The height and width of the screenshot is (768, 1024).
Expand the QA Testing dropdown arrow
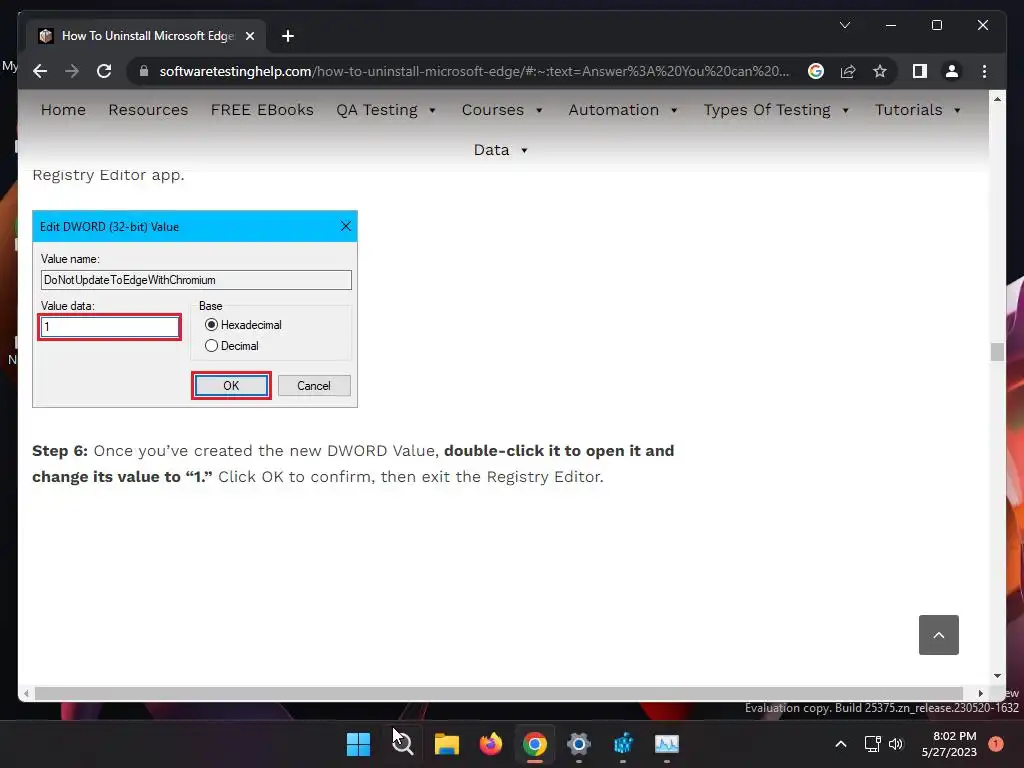point(432,110)
